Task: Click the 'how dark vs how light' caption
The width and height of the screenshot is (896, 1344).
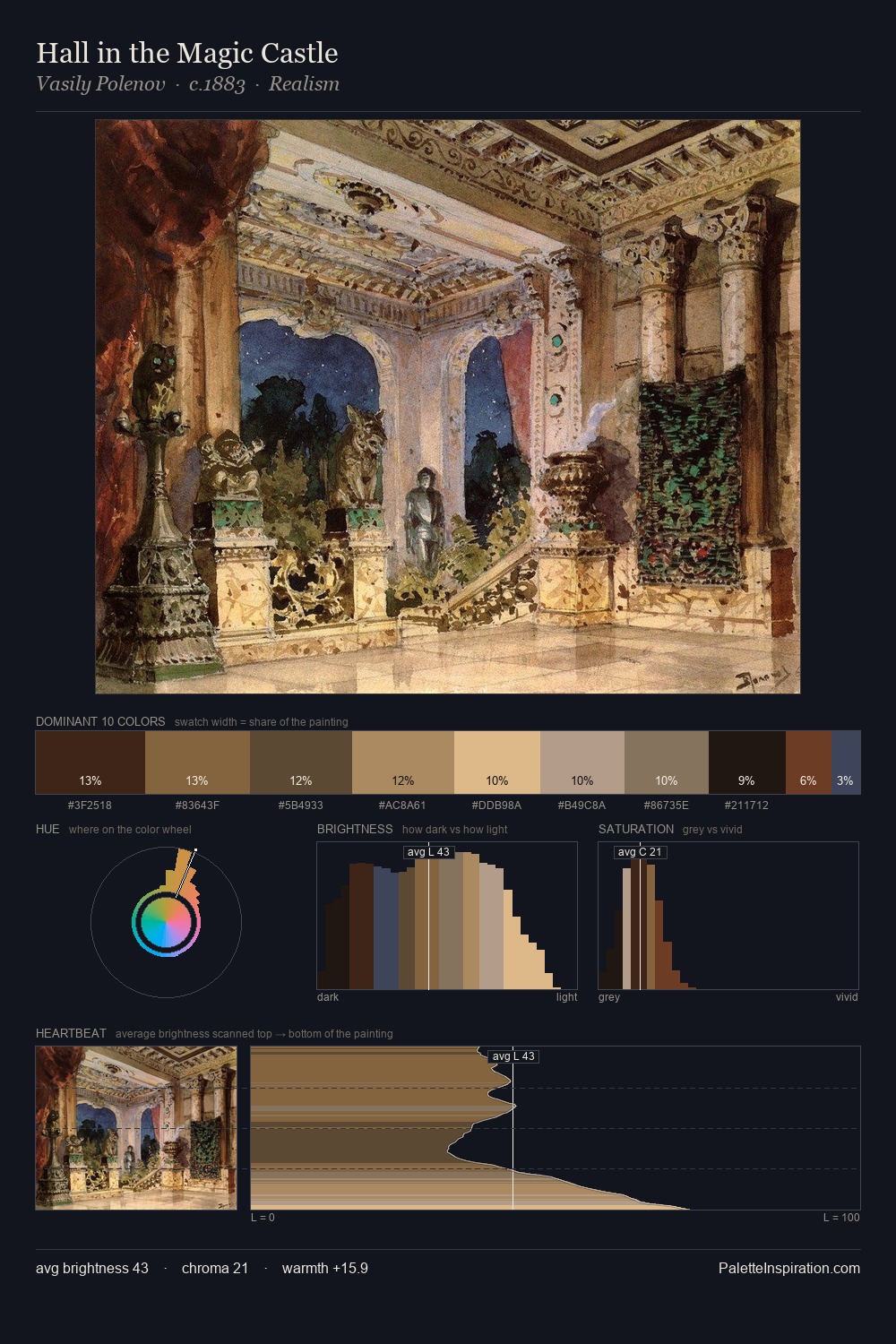Action: (455, 830)
